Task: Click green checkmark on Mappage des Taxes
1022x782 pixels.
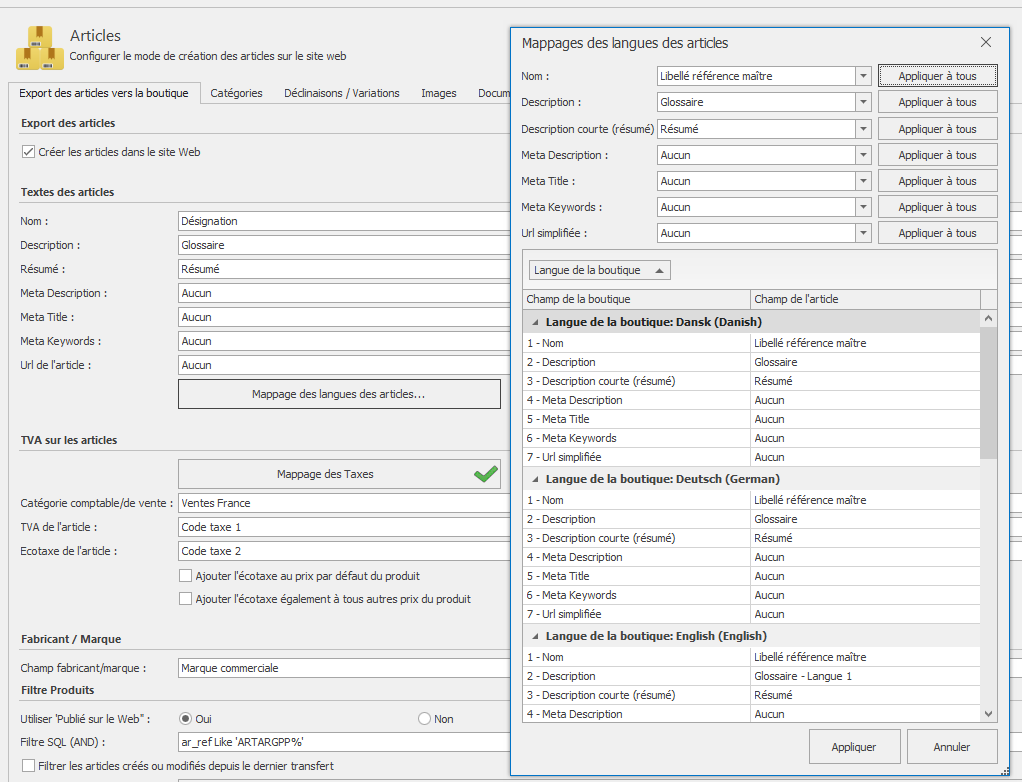Action: click(x=486, y=474)
